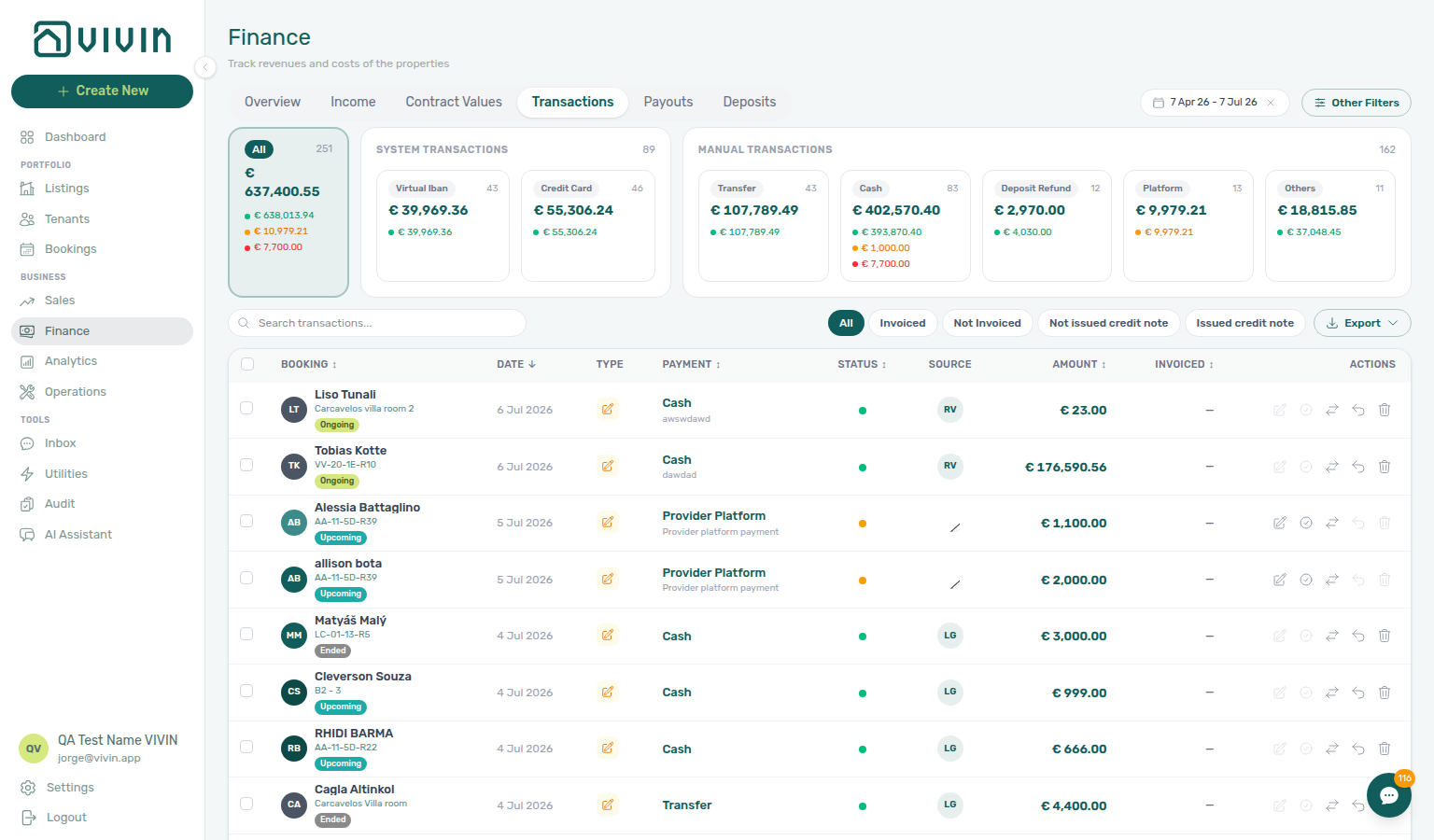1434x840 pixels.
Task: Select the allison bota row checkbox
Action: (x=246, y=578)
